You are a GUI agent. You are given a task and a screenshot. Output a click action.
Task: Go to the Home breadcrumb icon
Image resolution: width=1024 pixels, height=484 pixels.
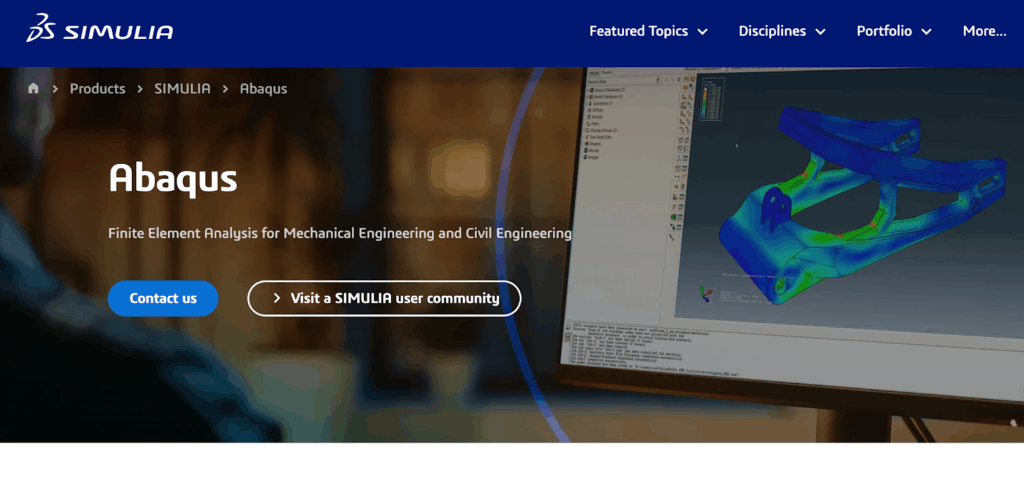point(33,89)
